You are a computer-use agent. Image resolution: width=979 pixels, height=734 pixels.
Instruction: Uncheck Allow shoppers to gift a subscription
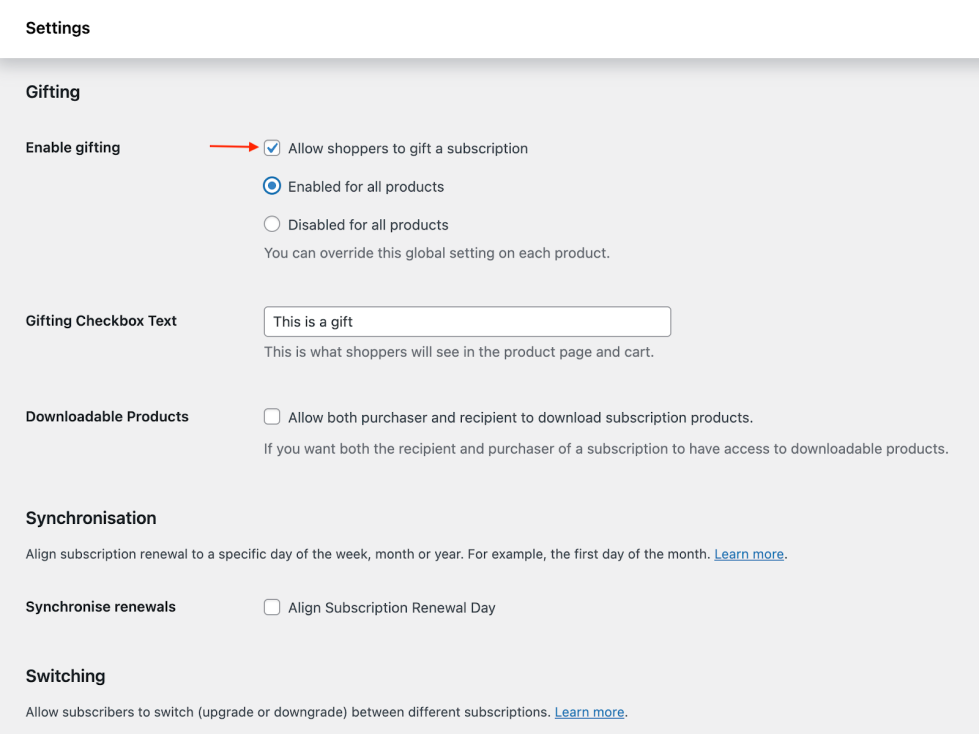click(x=272, y=148)
